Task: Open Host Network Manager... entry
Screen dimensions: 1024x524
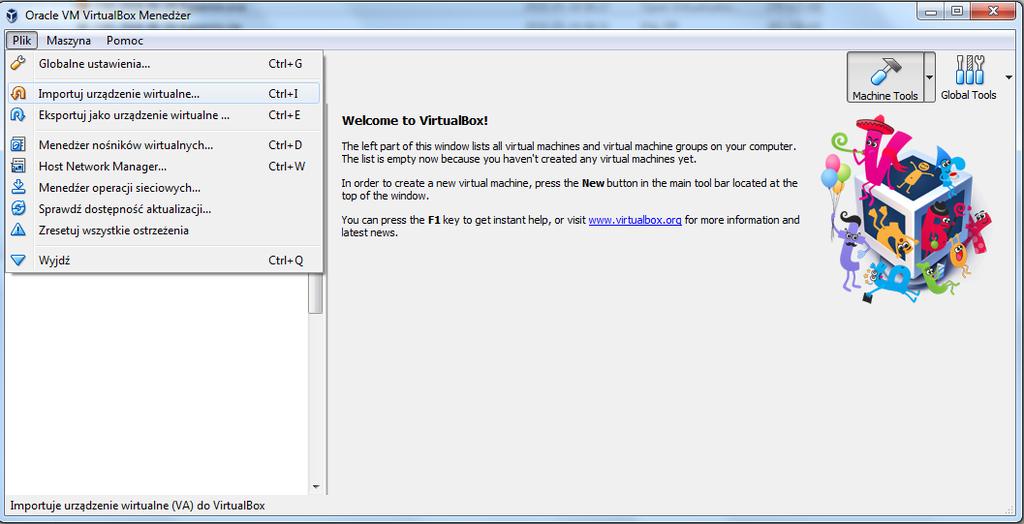Action: pos(164,166)
